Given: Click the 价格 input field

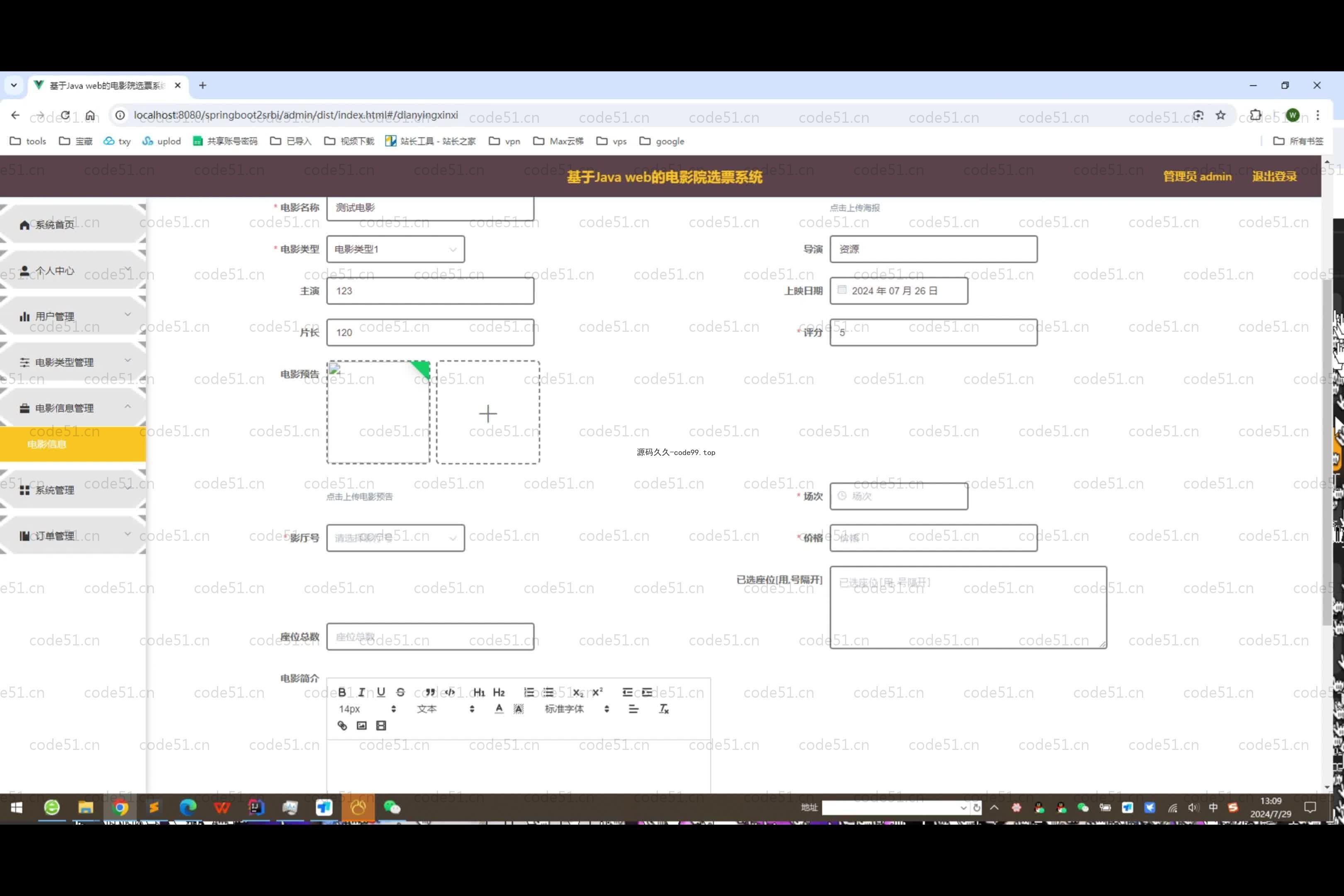Looking at the screenshot, I should point(933,538).
